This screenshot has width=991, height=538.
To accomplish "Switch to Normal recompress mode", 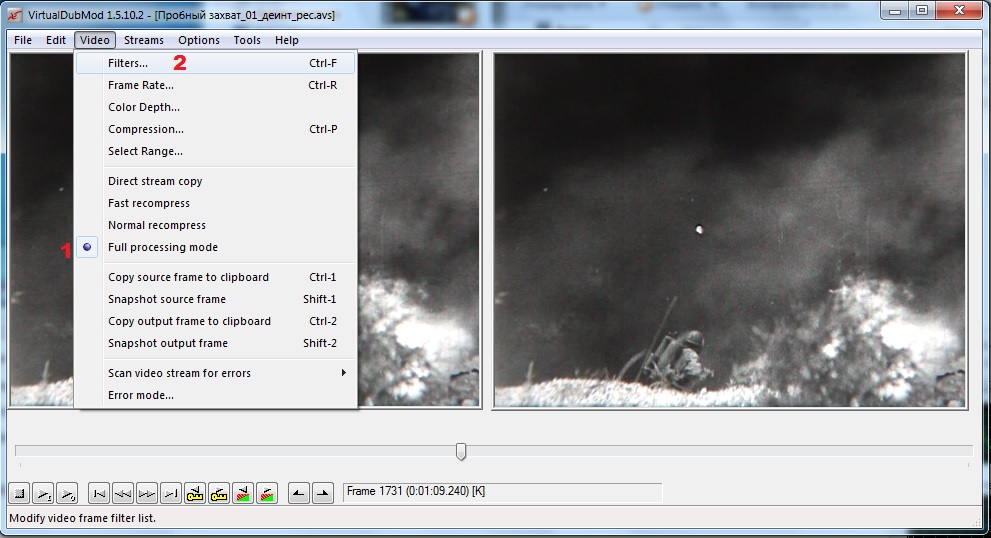I will coord(216,225).
